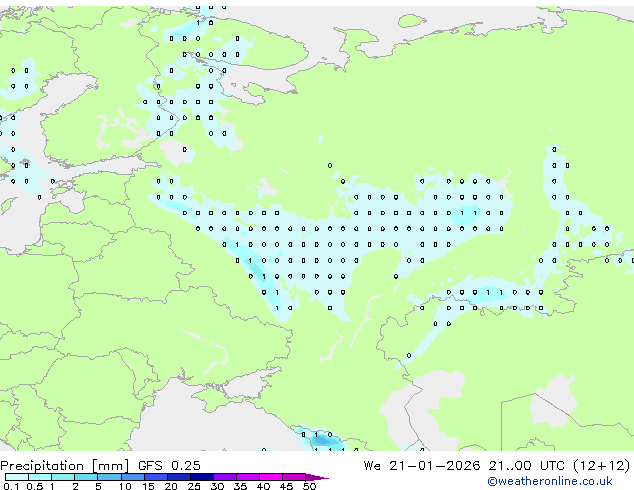The width and height of the screenshot is (634, 490).
Task: Click the '21..00 UTC' time label
Action: (526, 466)
